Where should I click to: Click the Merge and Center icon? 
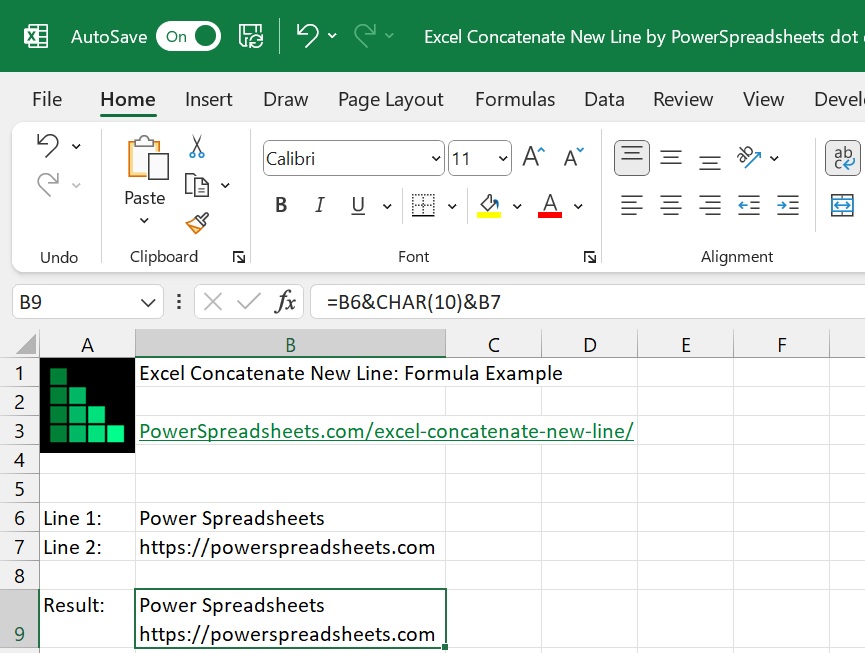(x=842, y=205)
